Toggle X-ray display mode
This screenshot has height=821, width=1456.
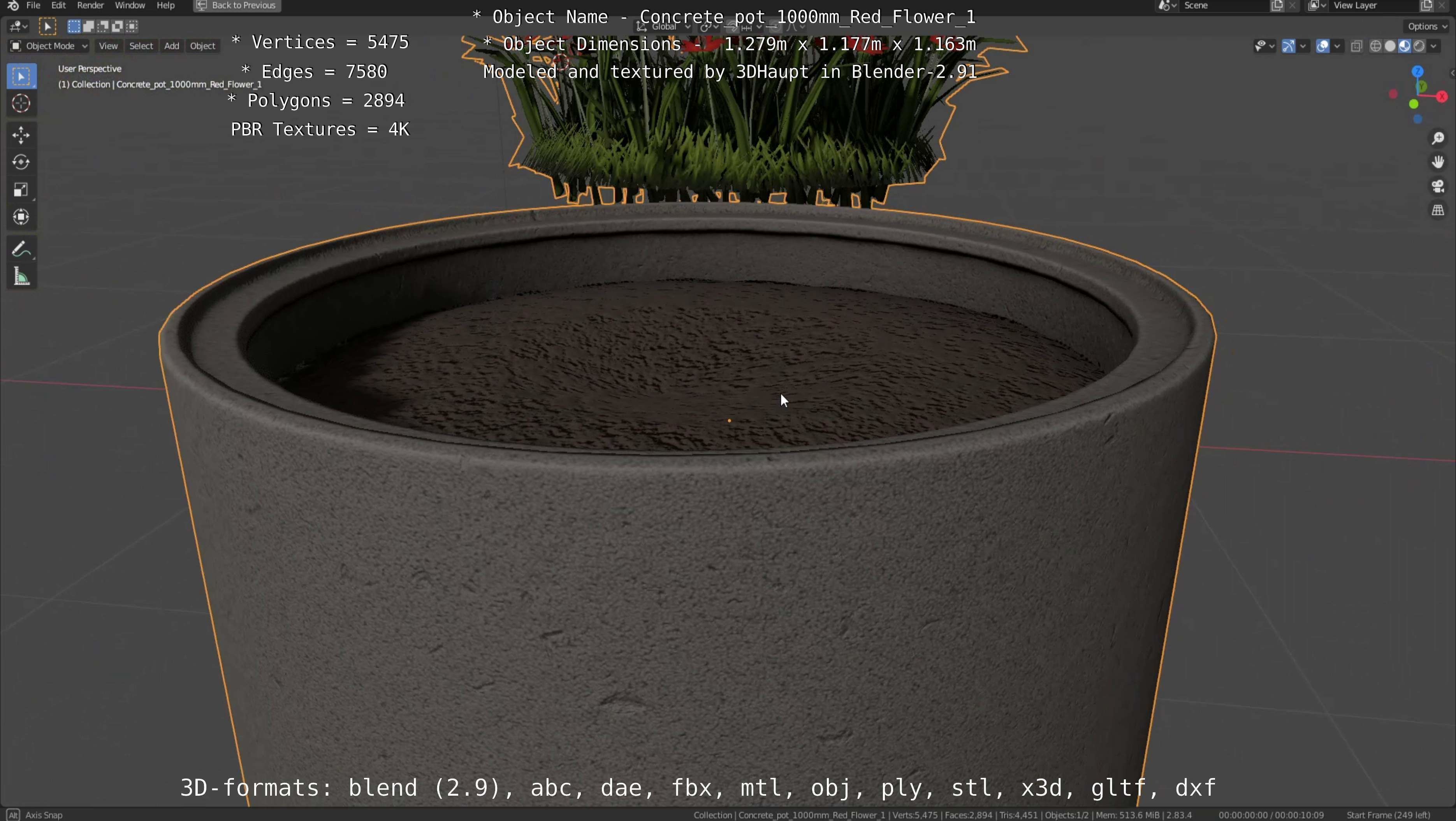[1356, 46]
